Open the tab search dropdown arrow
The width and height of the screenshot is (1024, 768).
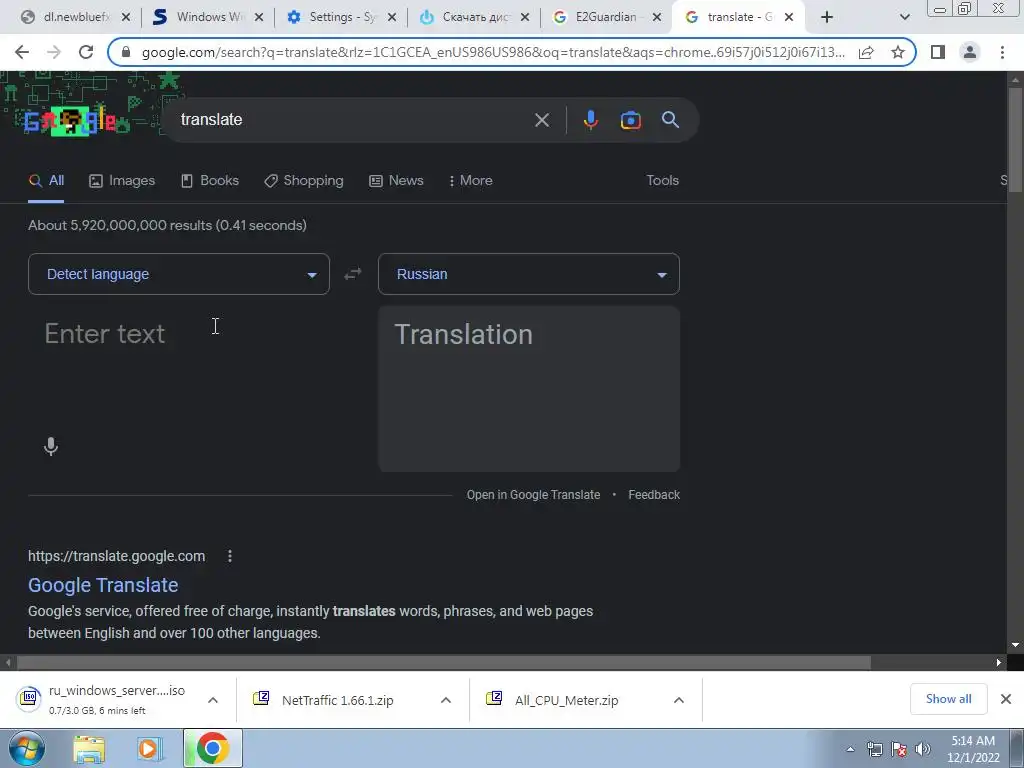tap(904, 17)
